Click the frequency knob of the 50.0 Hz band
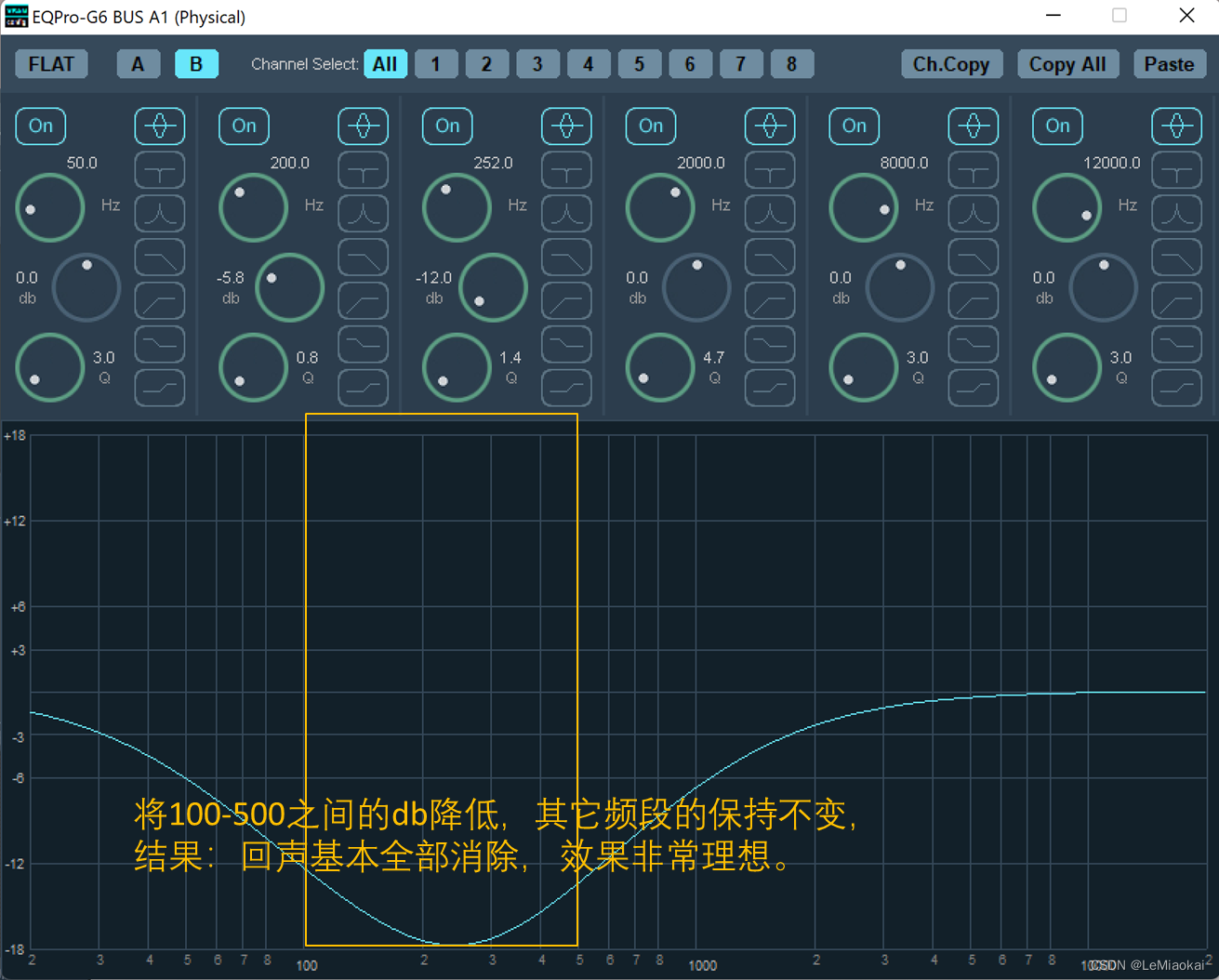1219x980 pixels. [x=50, y=207]
